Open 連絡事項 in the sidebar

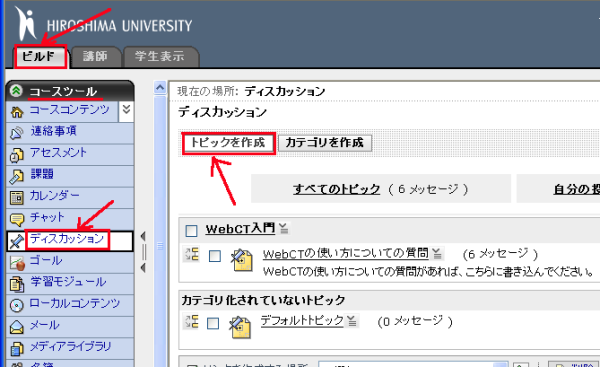click(x=54, y=131)
